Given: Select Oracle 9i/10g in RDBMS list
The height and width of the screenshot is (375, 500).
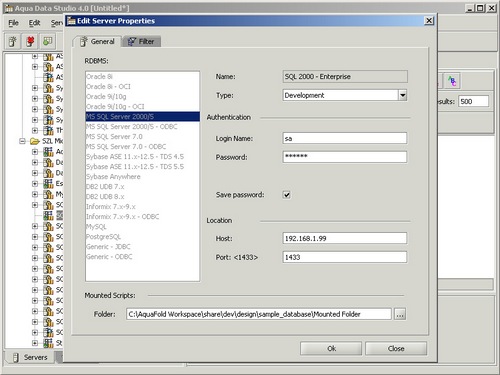Looking at the screenshot, I should pyautogui.click(x=143, y=97).
